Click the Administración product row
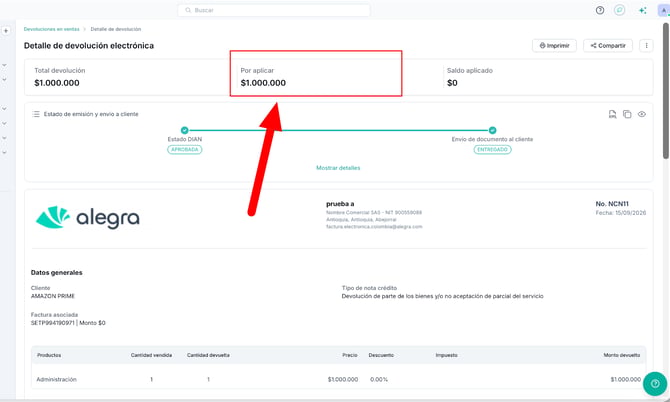The width and height of the screenshot is (670, 402). (x=338, y=379)
